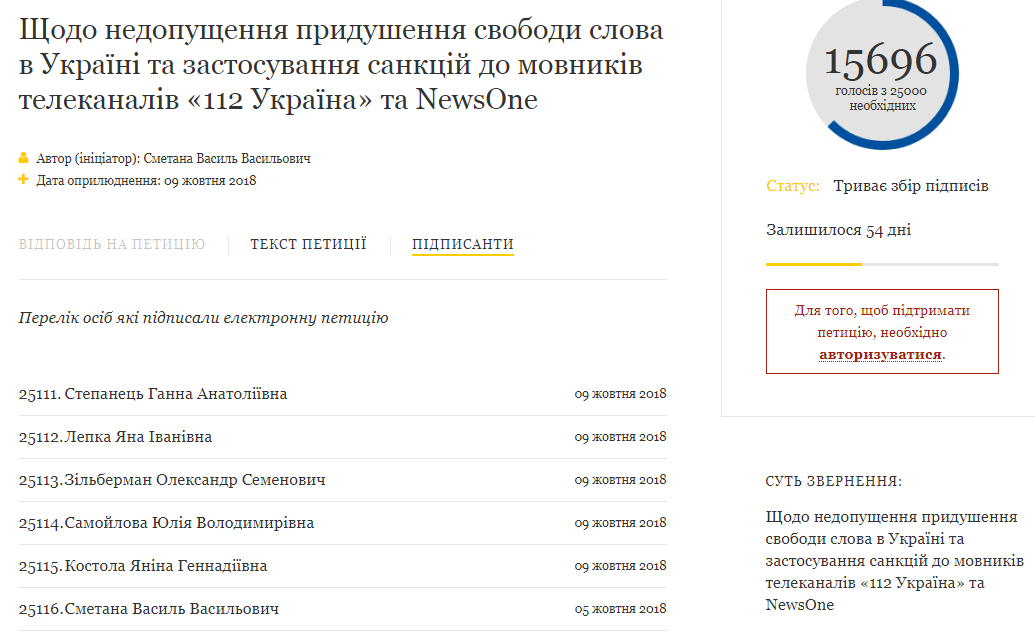Image resolution: width=1035 pixels, height=636 pixels.
Task: Click author name Сметана Василь Васильович
Action: coord(227,158)
